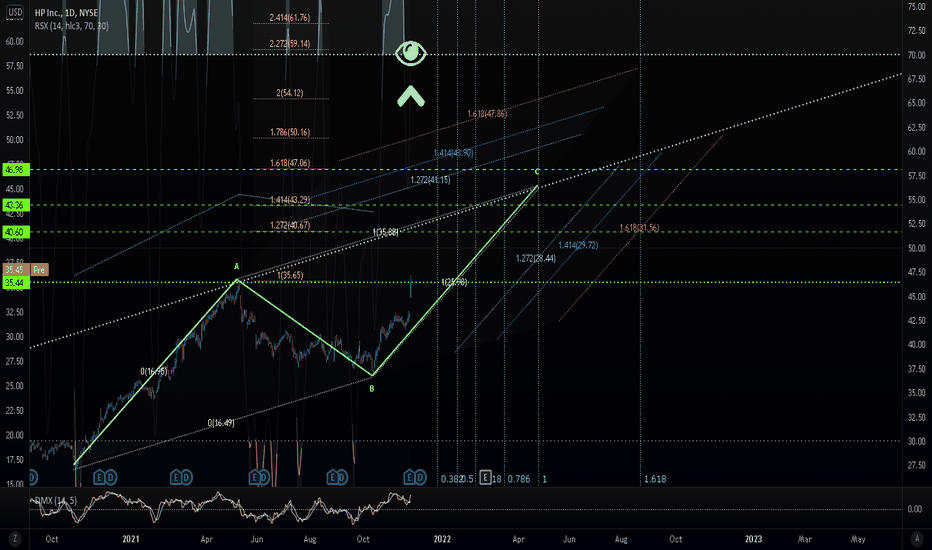932x550 pixels.
Task: Click the 1.414(43.29) Fibonacci level label
Action: pos(290,200)
